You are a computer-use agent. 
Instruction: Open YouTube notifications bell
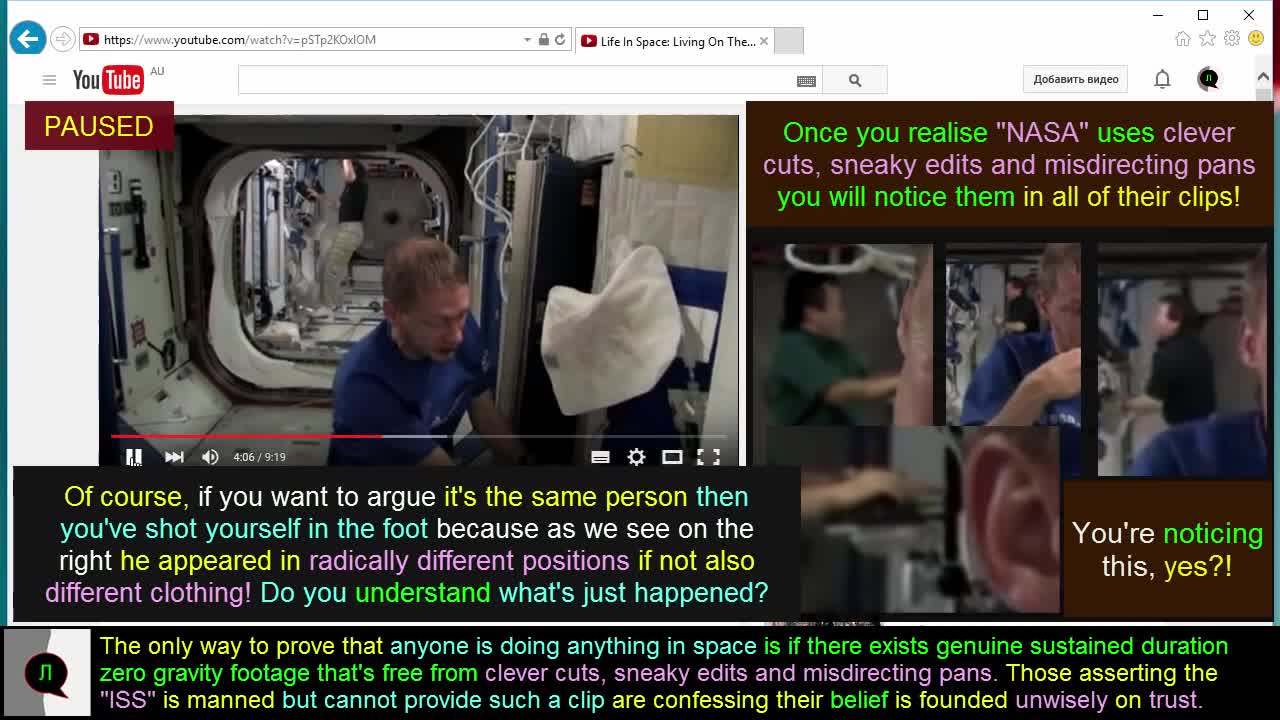point(1162,79)
